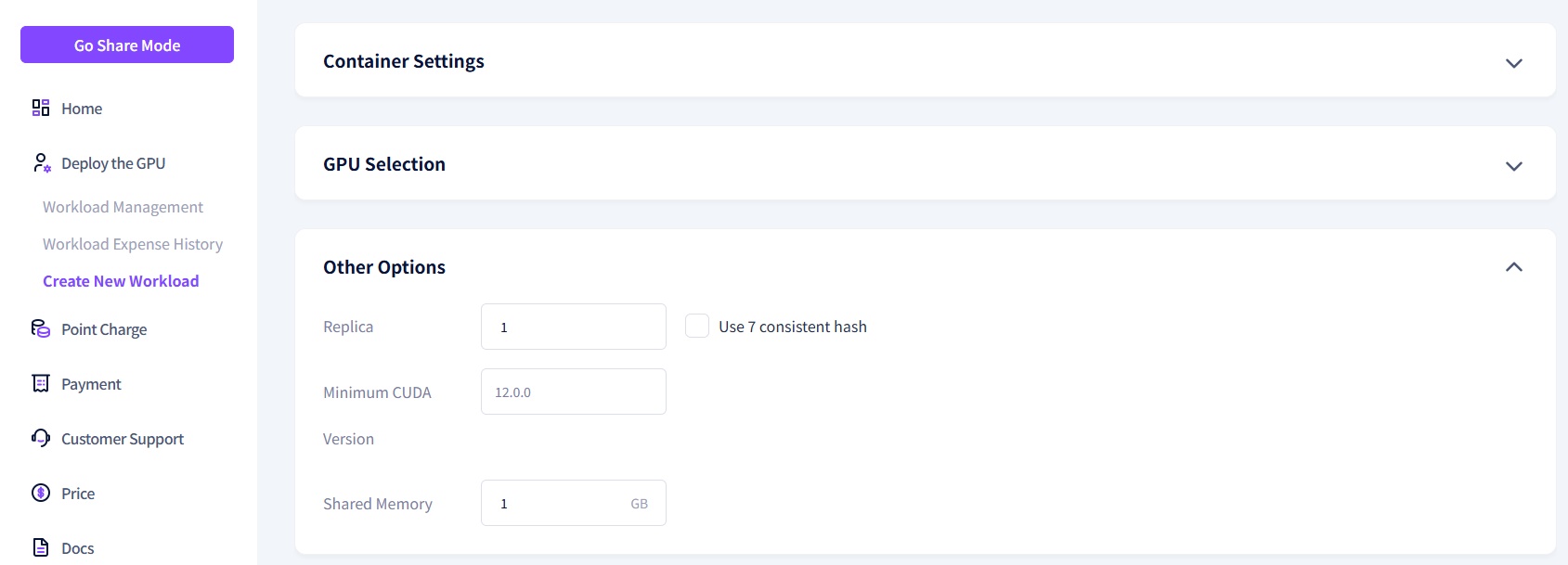Viewport: 1568px width, 565px height.
Task: Open Workload Management in sidebar
Action: coord(123,207)
